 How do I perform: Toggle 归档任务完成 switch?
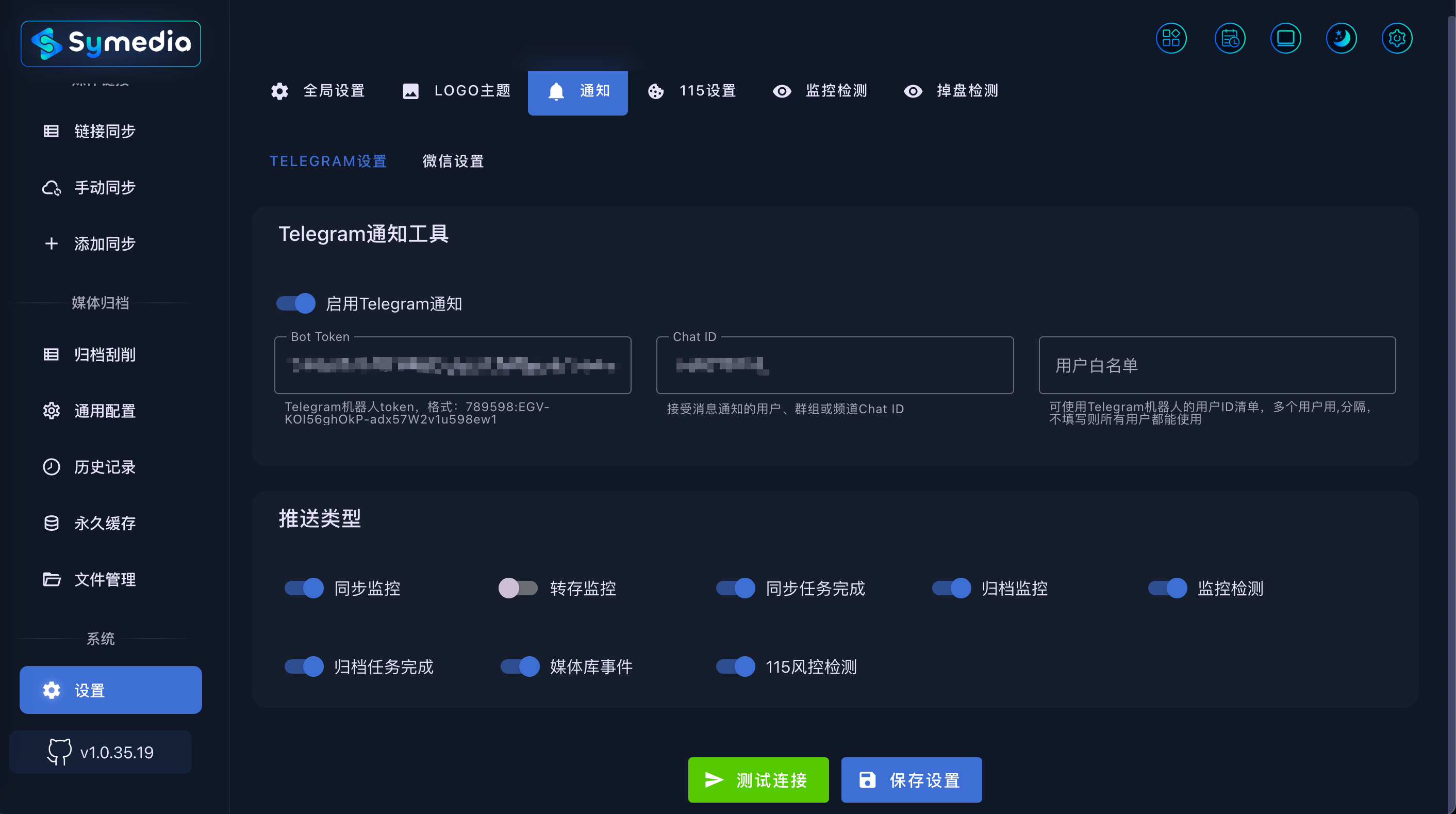click(304, 667)
